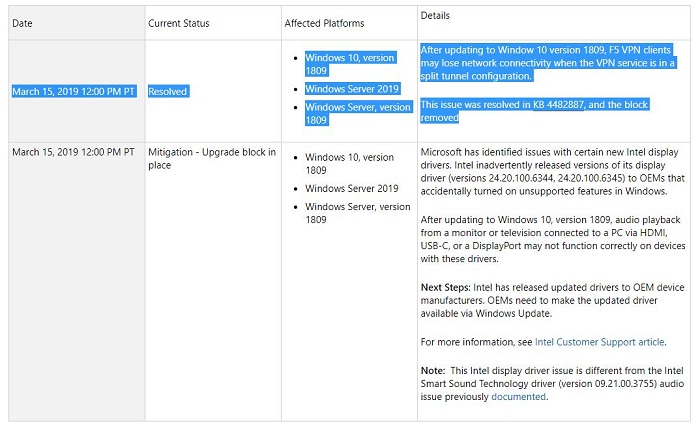Open the Intel Customer Support article link
The image size is (700, 428).
[x=600, y=342]
